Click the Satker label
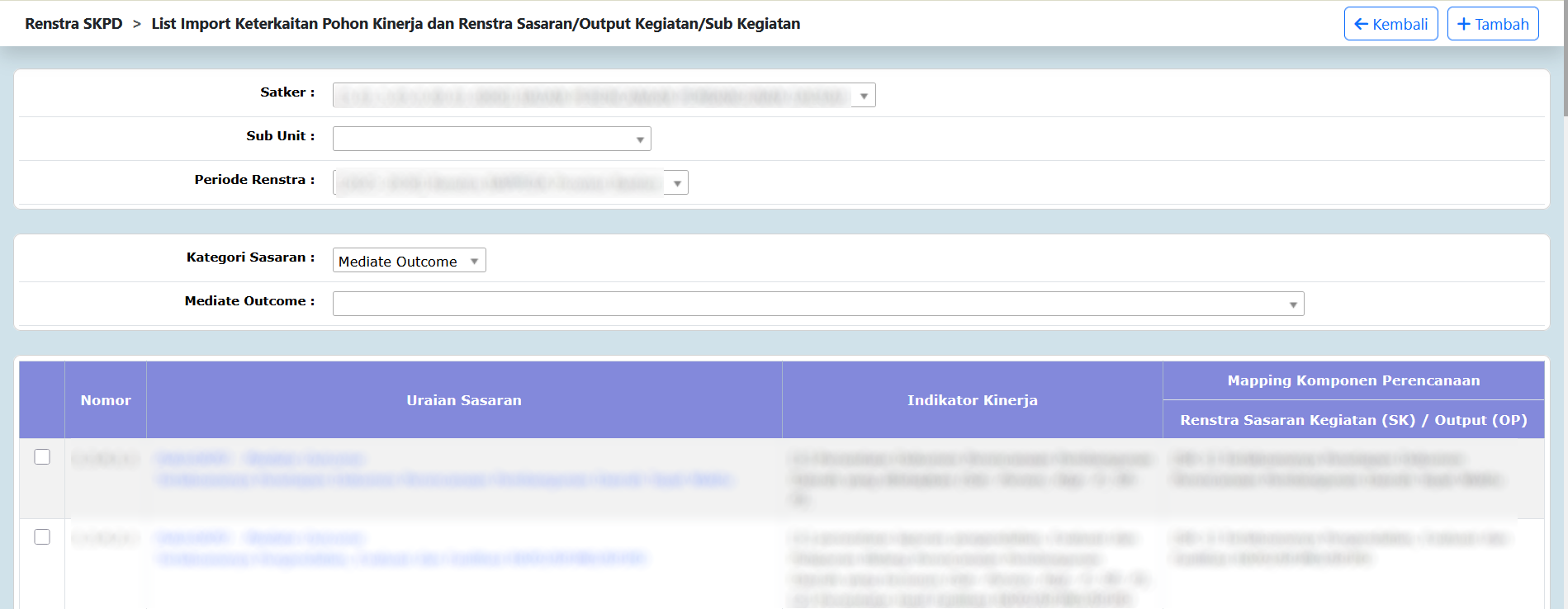The image size is (1568, 609). click(287, 92)
